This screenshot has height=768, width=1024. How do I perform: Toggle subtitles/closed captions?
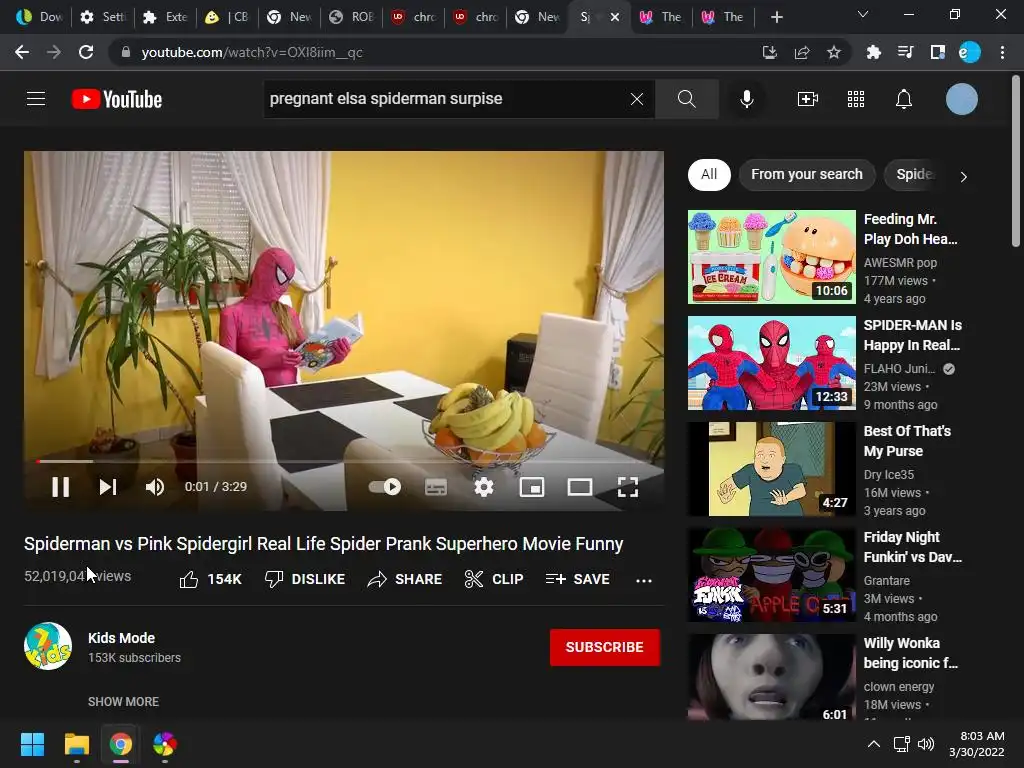(436, 487)
